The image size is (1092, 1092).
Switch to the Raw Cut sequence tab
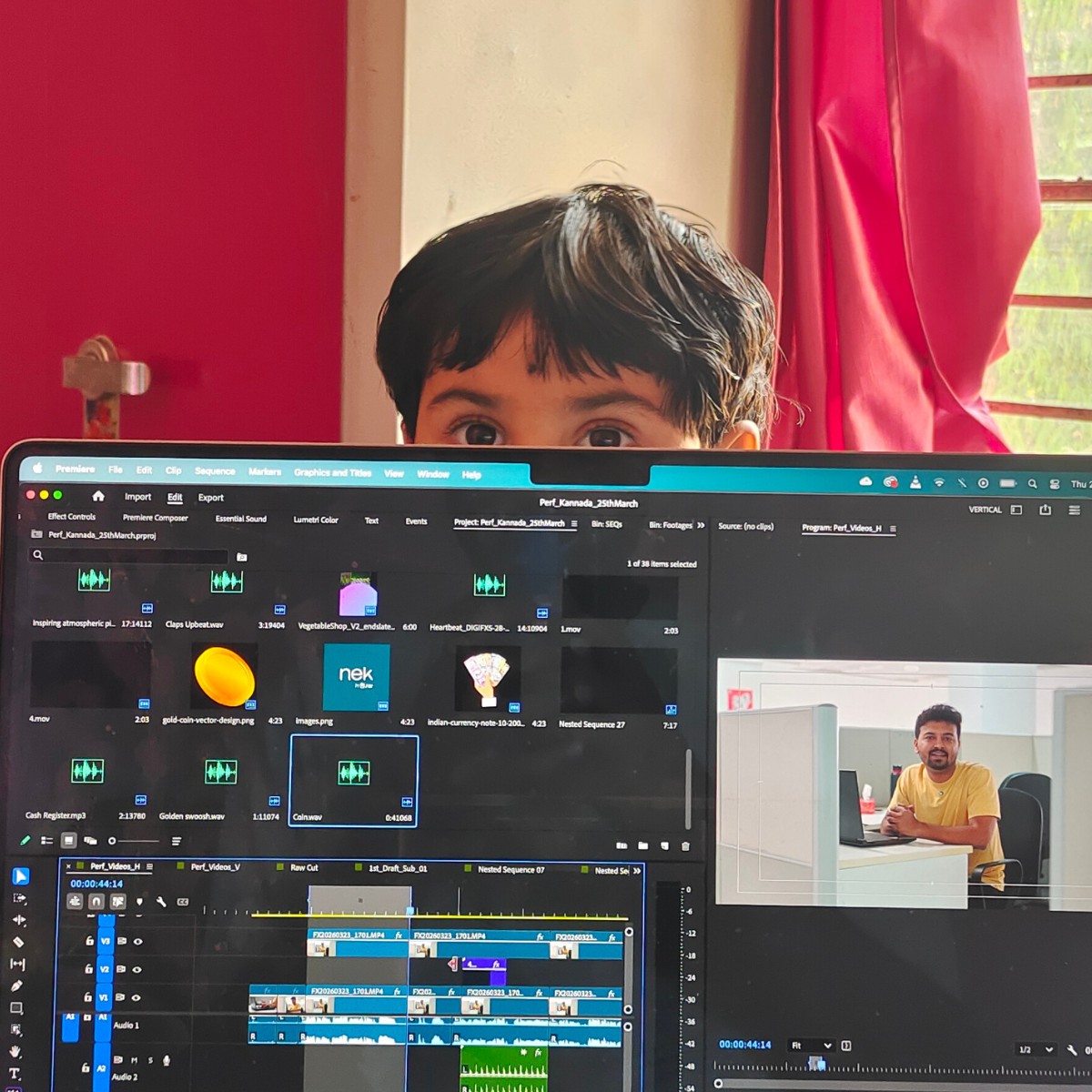tap(304, 867)
